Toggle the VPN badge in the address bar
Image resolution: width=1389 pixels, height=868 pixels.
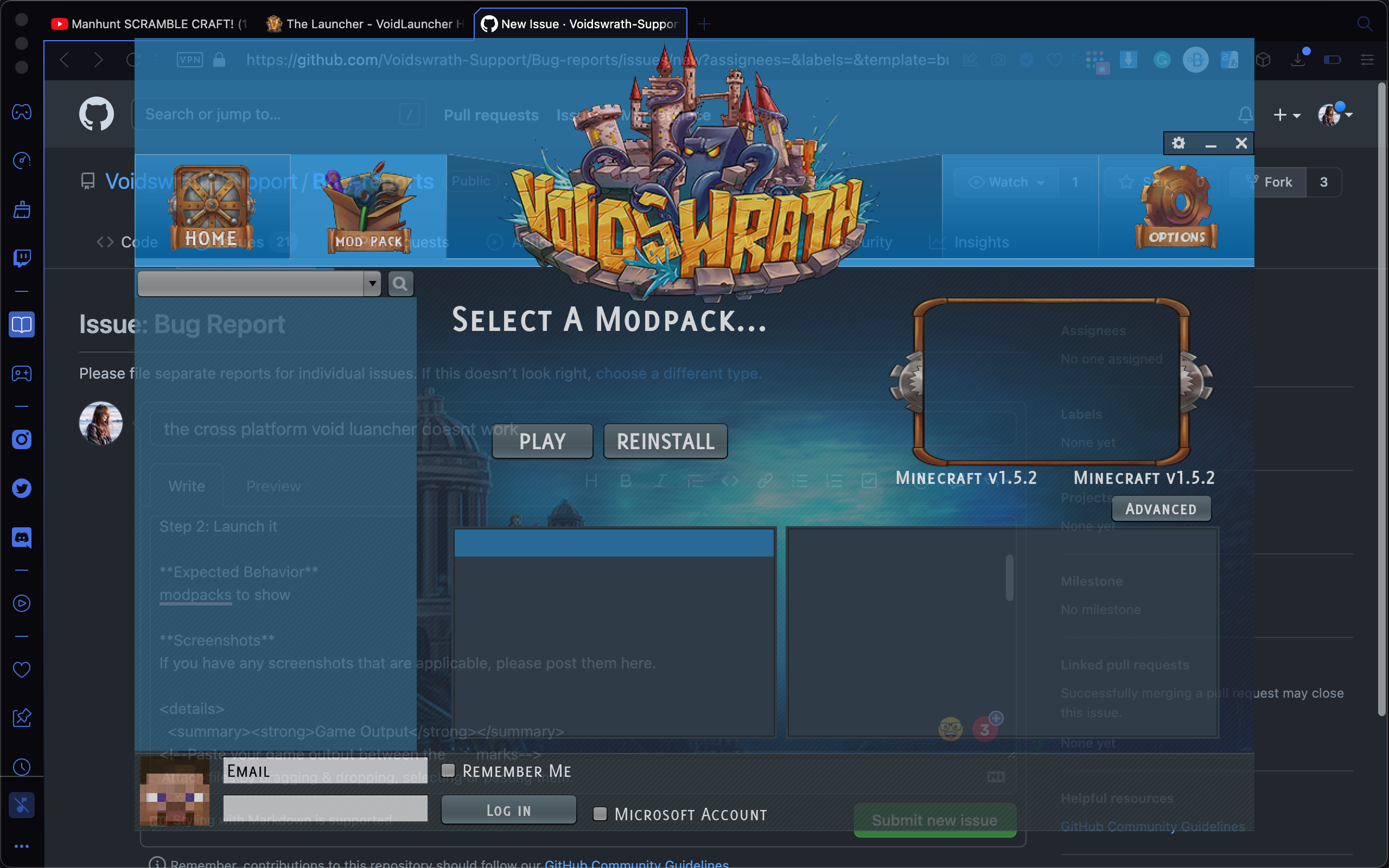189,59
